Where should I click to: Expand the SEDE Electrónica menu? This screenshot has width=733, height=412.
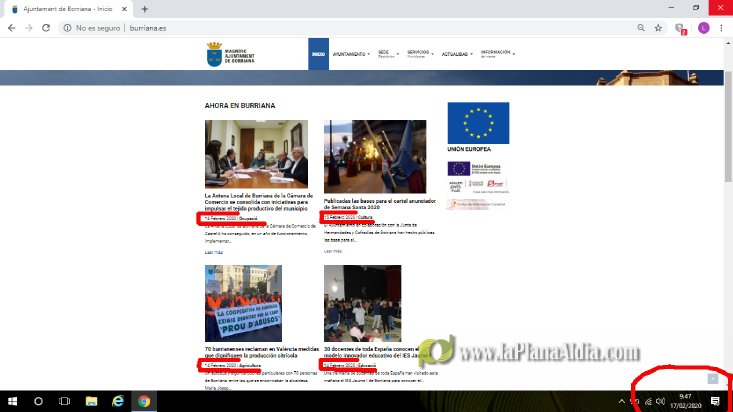pos(388,54)
